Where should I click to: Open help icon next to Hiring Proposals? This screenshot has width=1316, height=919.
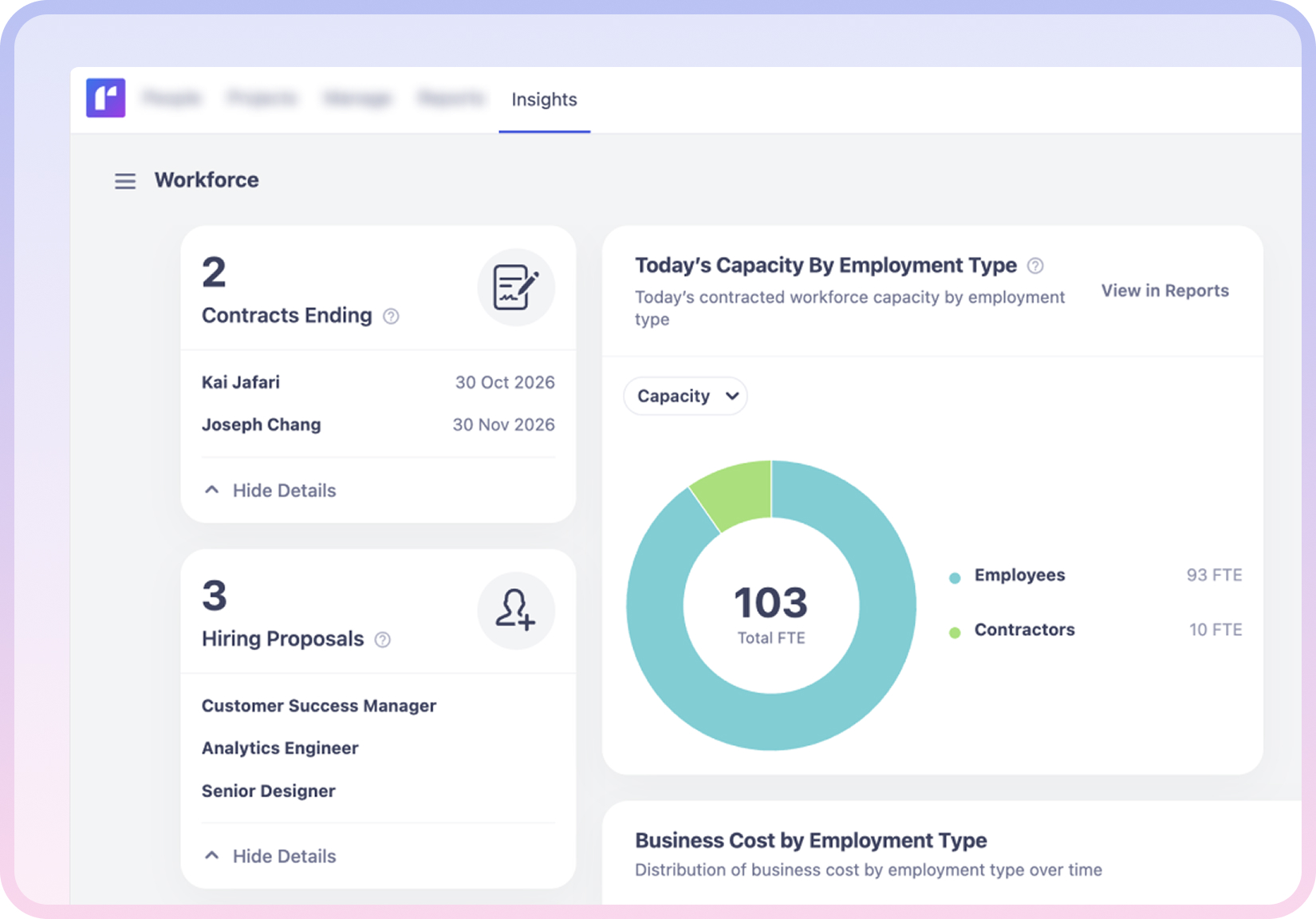click(383, 640)
